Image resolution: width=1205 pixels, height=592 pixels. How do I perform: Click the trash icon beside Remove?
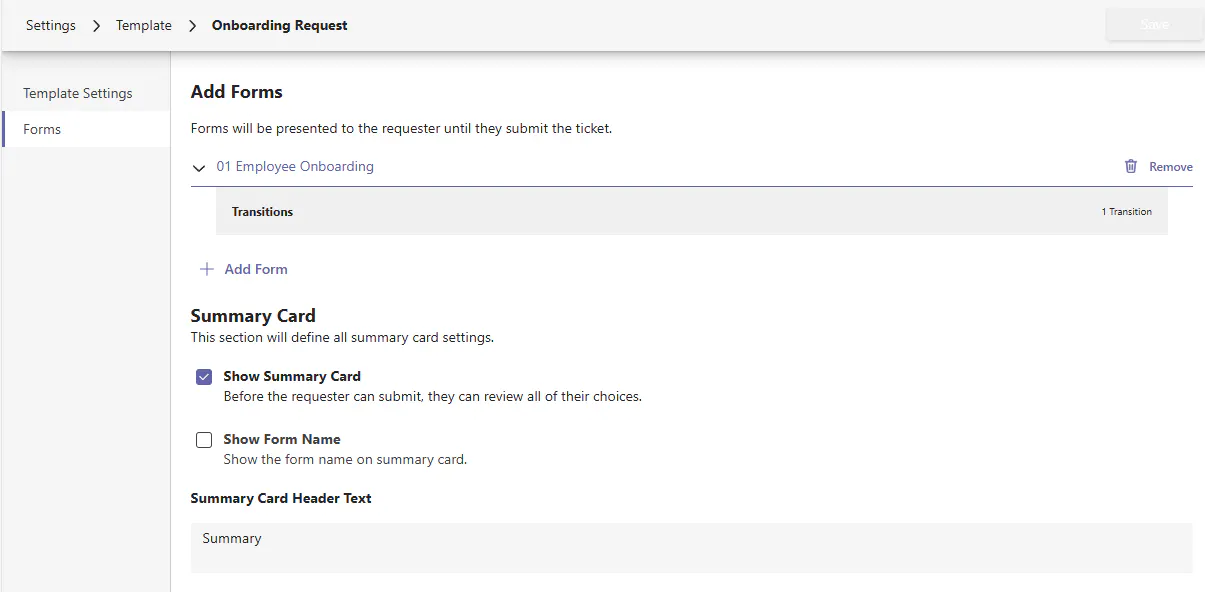(1131, 167)
